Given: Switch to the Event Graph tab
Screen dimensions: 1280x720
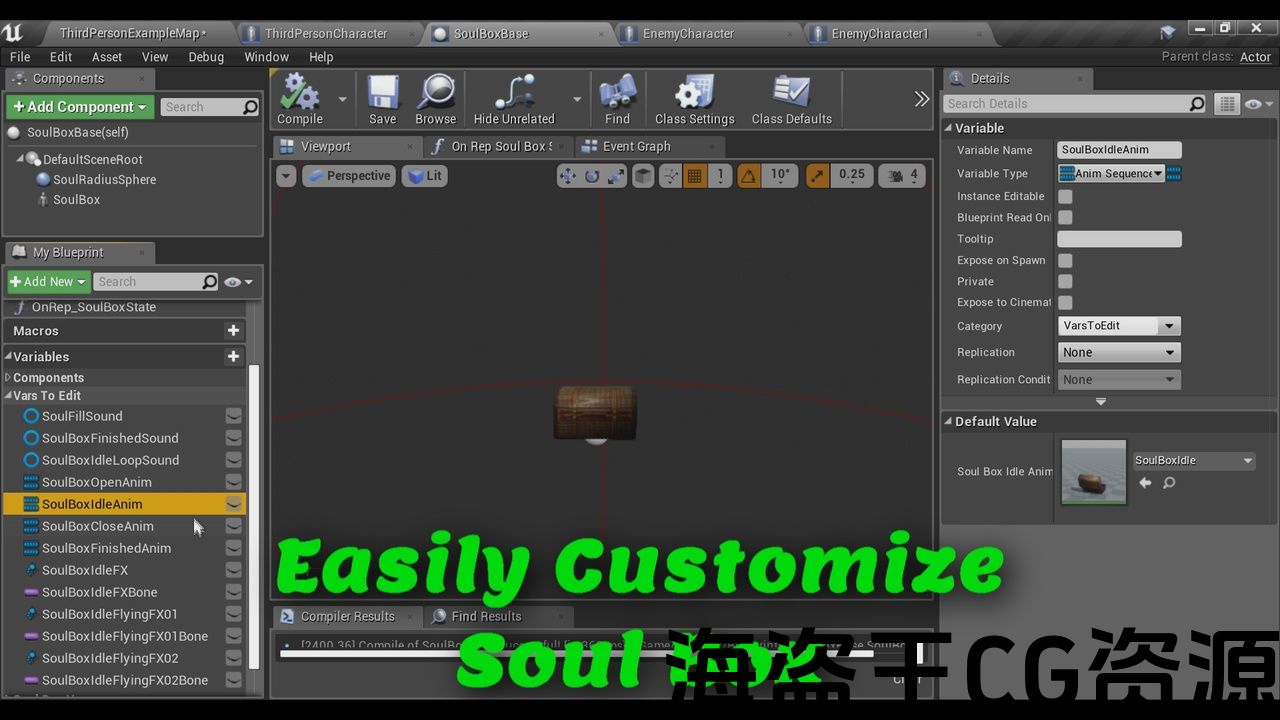Looking at the screenshot, I should (x=636, y=146).
